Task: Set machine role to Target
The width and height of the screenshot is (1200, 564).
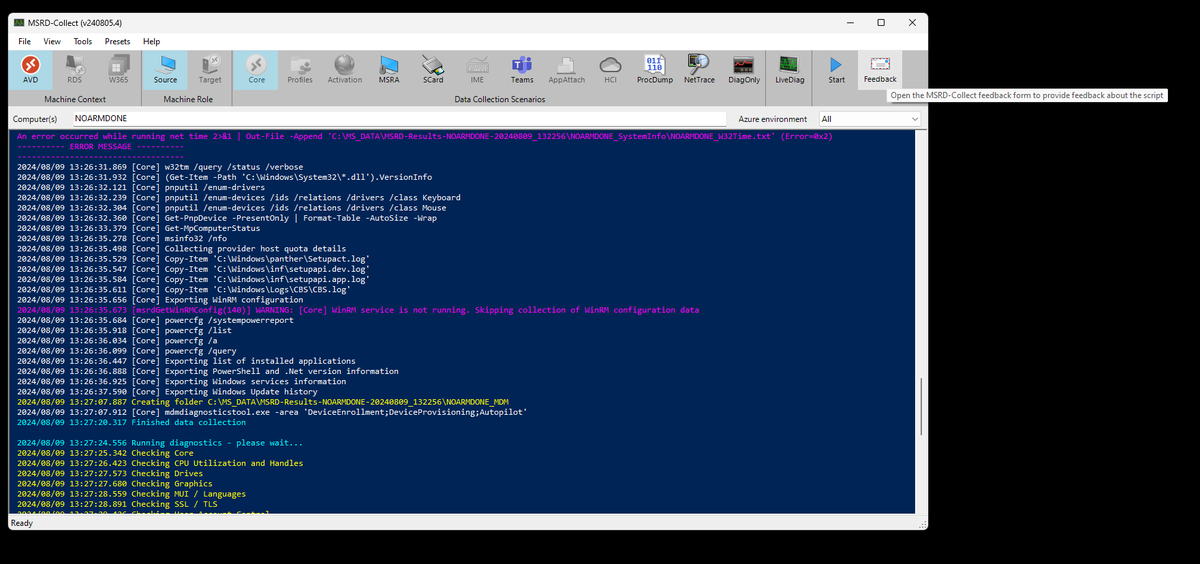Action: [210, 69]
